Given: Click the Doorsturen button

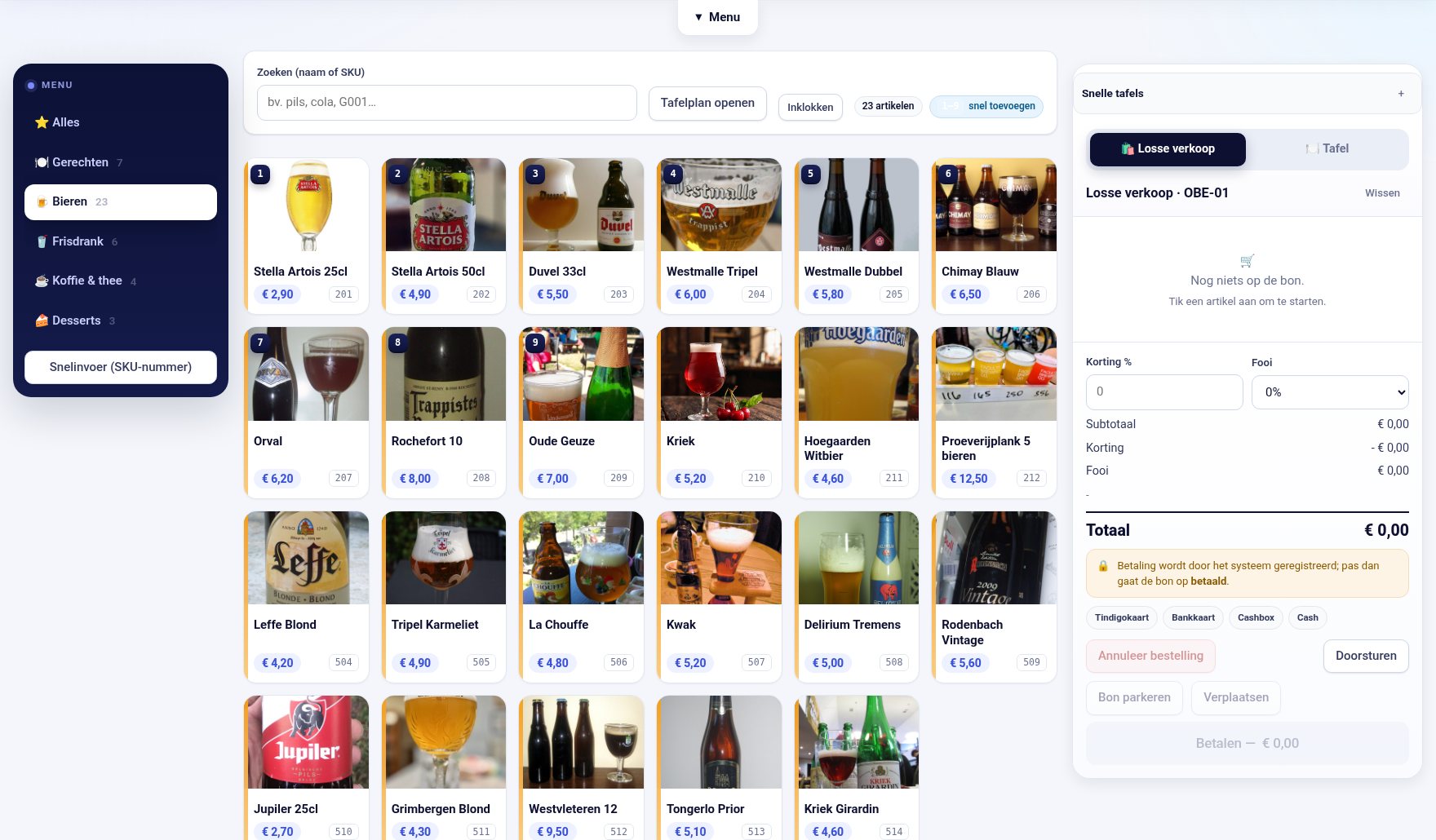Looking at the screenshot, I should point(1366,656).
